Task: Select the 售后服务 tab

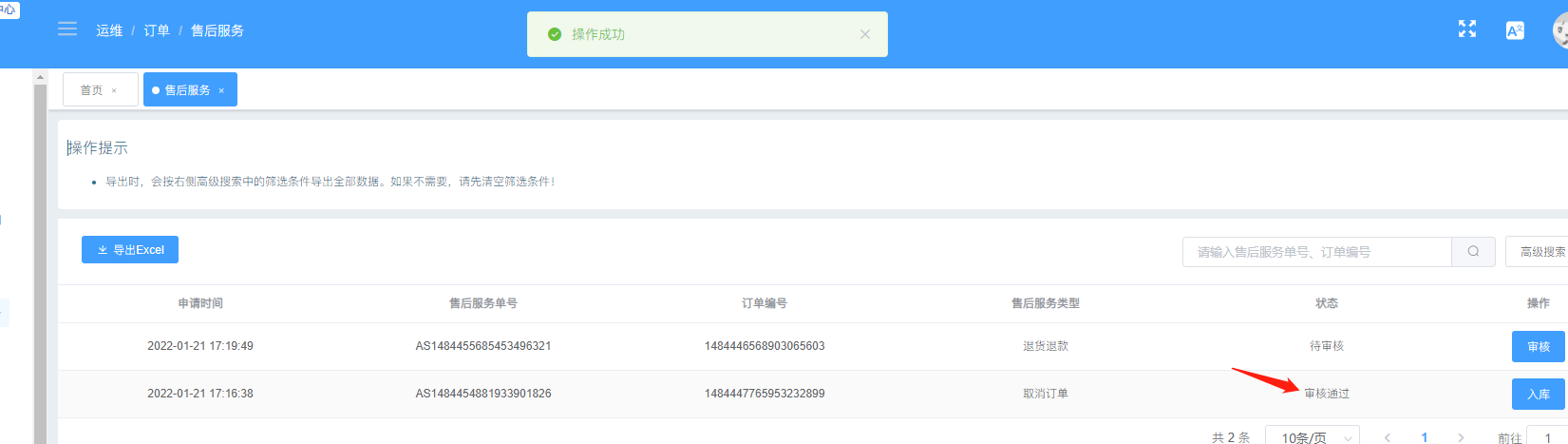Action: click(x=187, y=90)
